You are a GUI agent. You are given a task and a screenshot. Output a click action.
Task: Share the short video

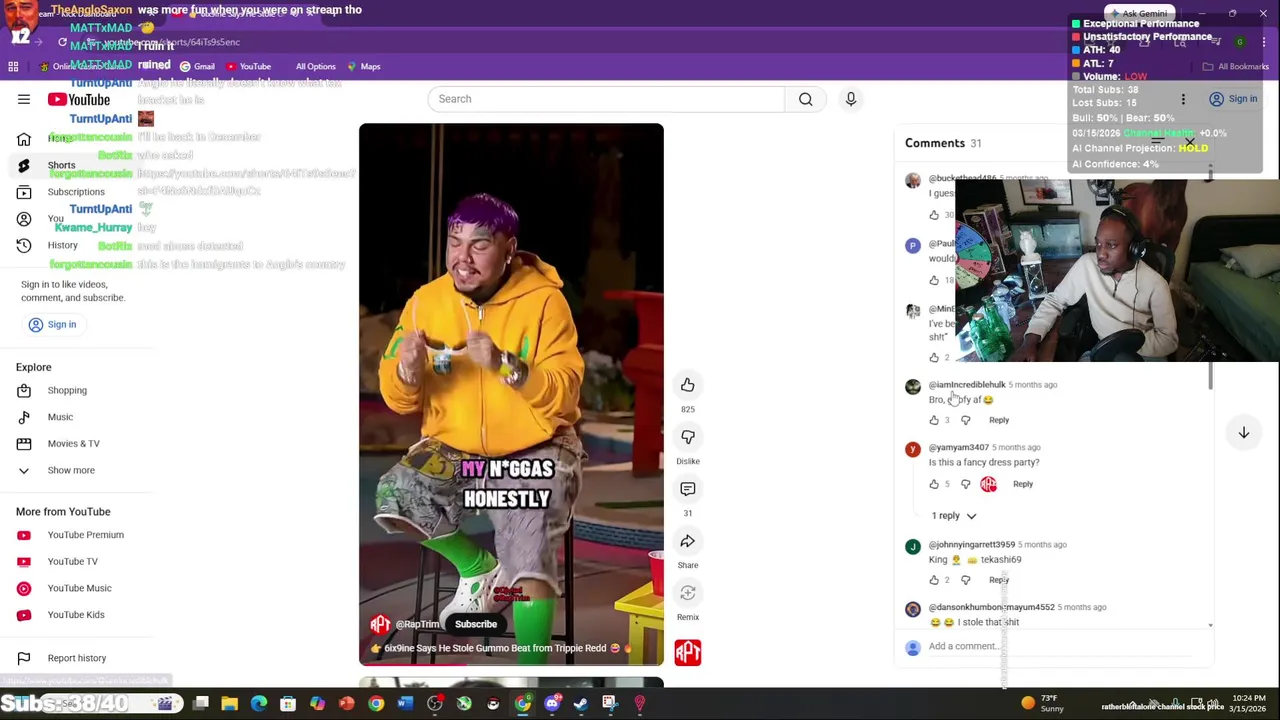coord(688,541)
